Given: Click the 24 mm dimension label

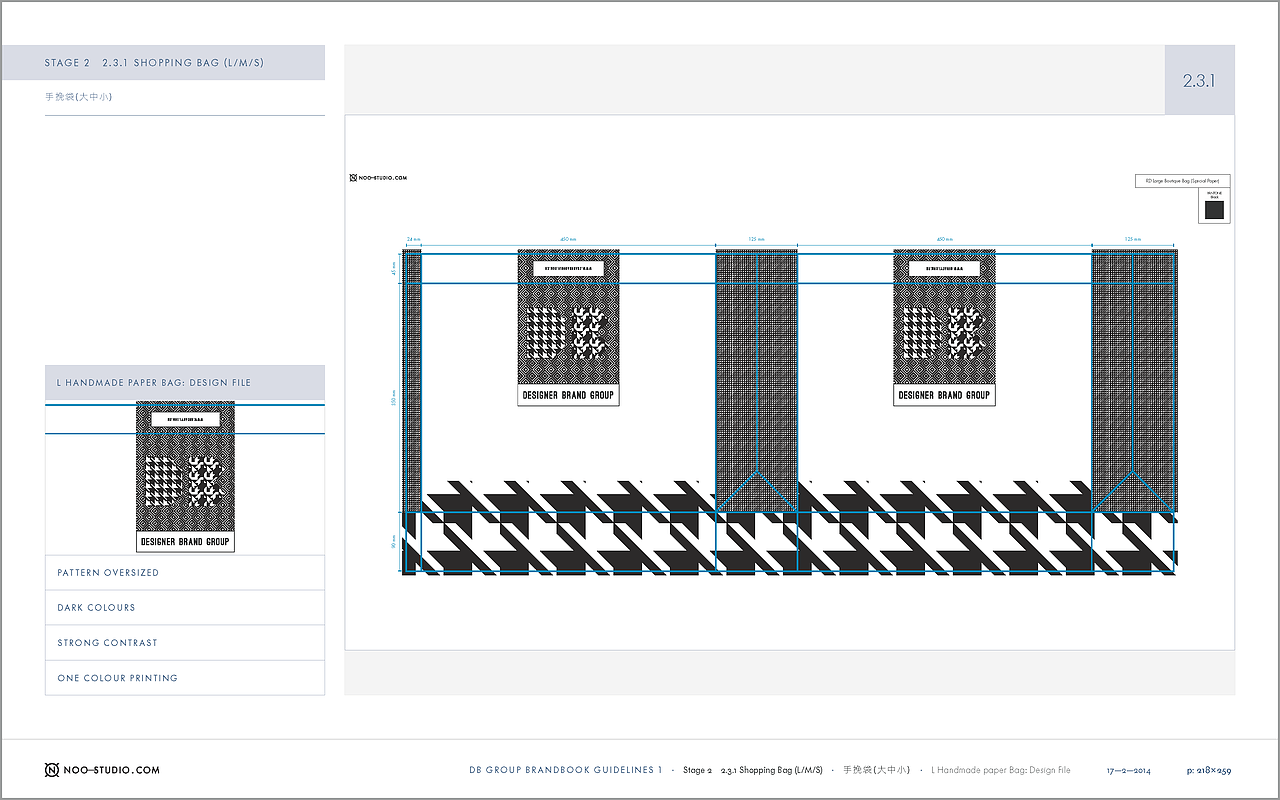Looking at the screenshot, I should (413, 240).
